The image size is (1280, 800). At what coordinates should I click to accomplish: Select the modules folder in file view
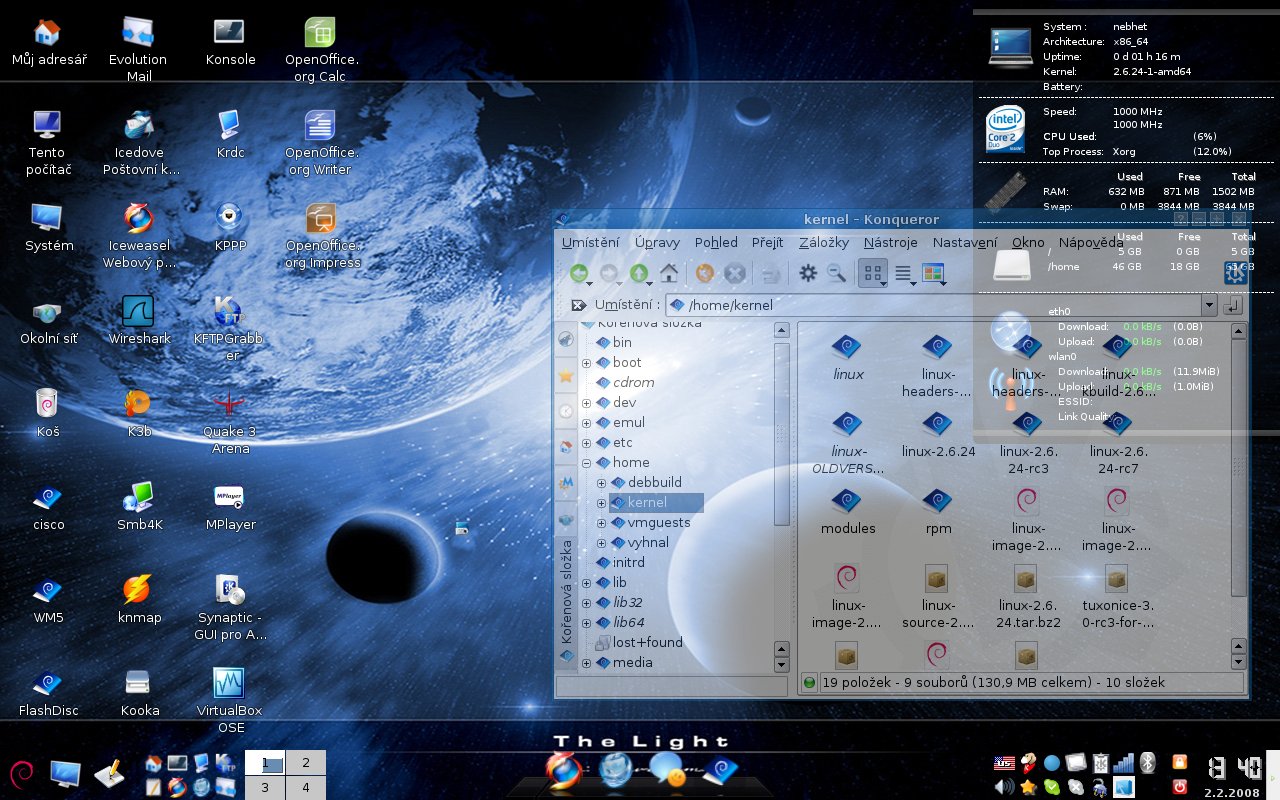(848, 513)
